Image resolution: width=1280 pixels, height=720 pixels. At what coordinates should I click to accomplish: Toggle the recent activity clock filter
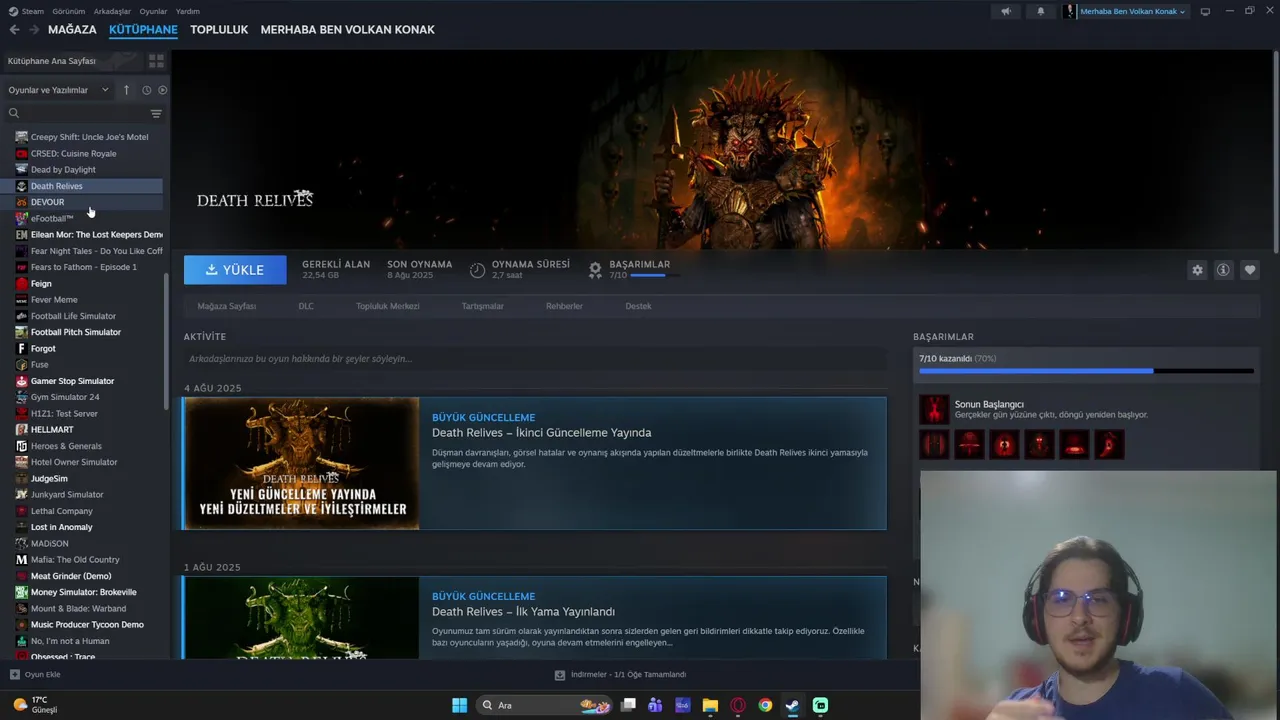[x=146, y=90]
